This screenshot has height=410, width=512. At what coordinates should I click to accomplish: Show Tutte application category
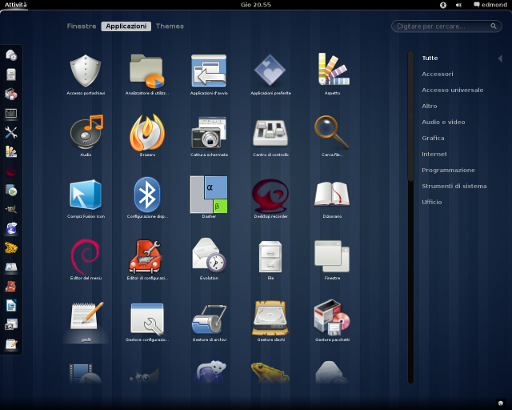point(430,58)
